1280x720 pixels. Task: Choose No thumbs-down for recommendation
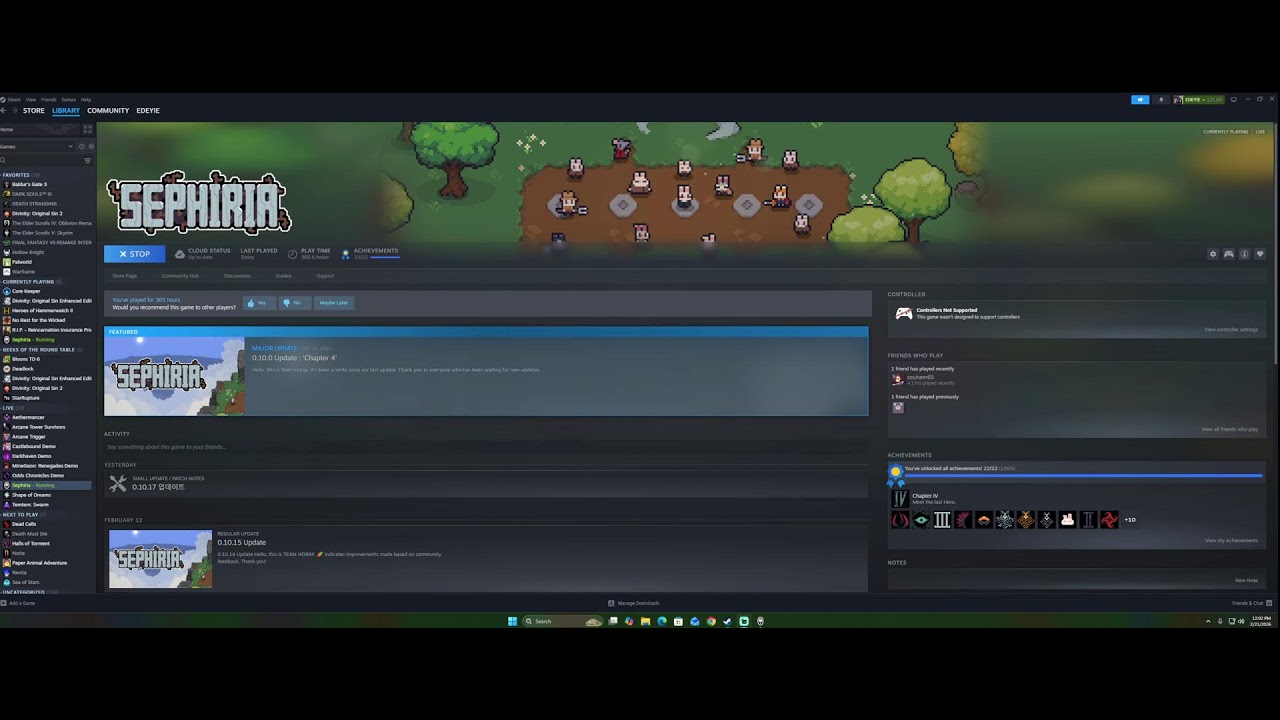tap(293, 303)
